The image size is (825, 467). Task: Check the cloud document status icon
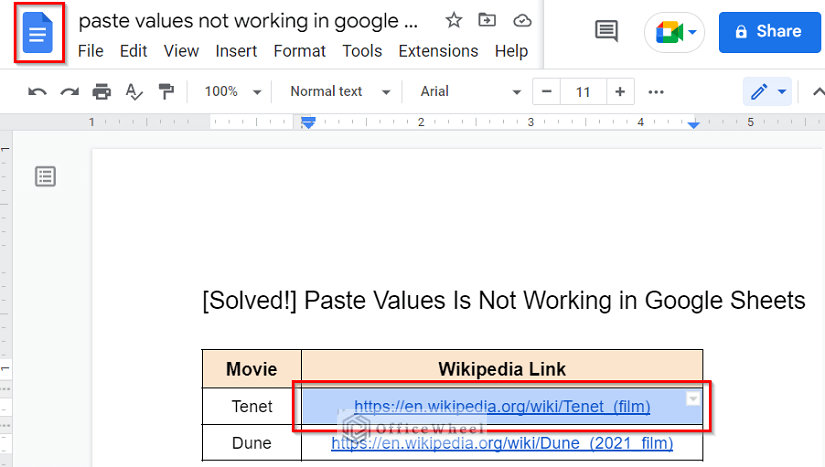521,20
